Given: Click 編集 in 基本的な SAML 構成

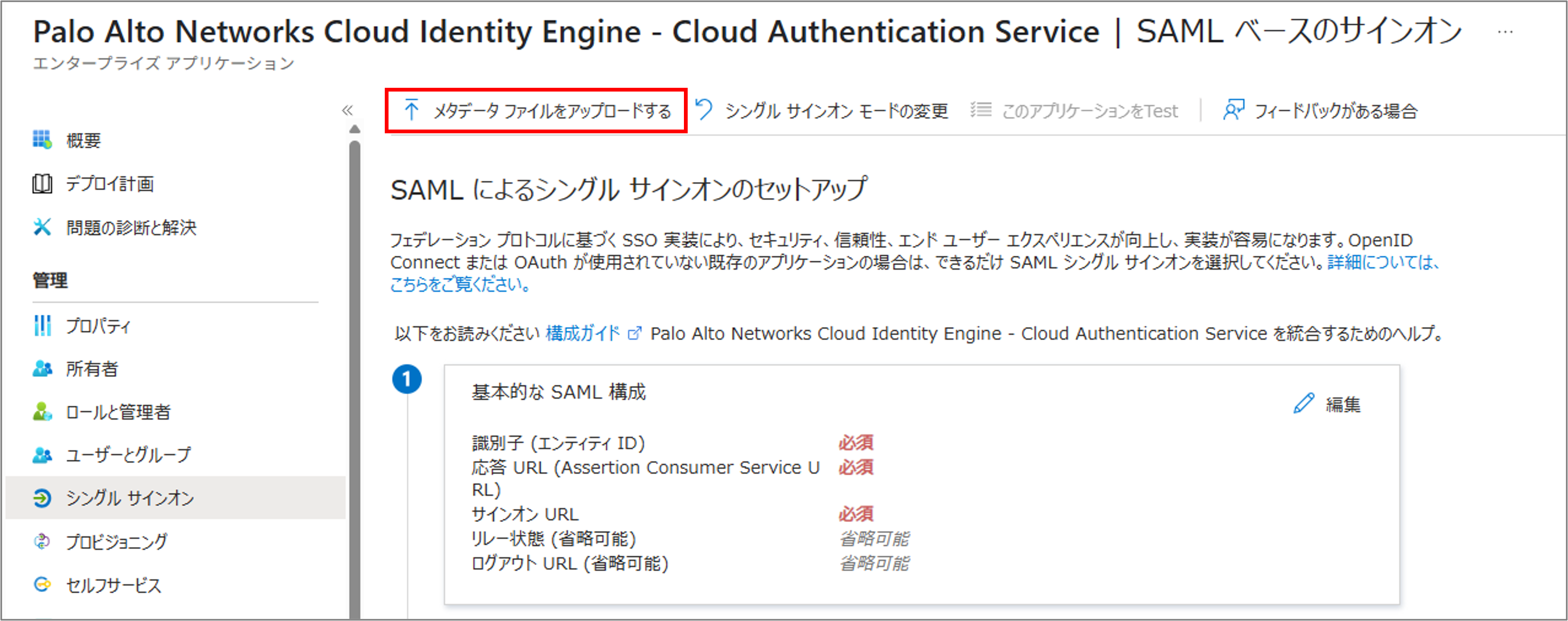Looking at the screenshot, I should [x=1343, y=404].
